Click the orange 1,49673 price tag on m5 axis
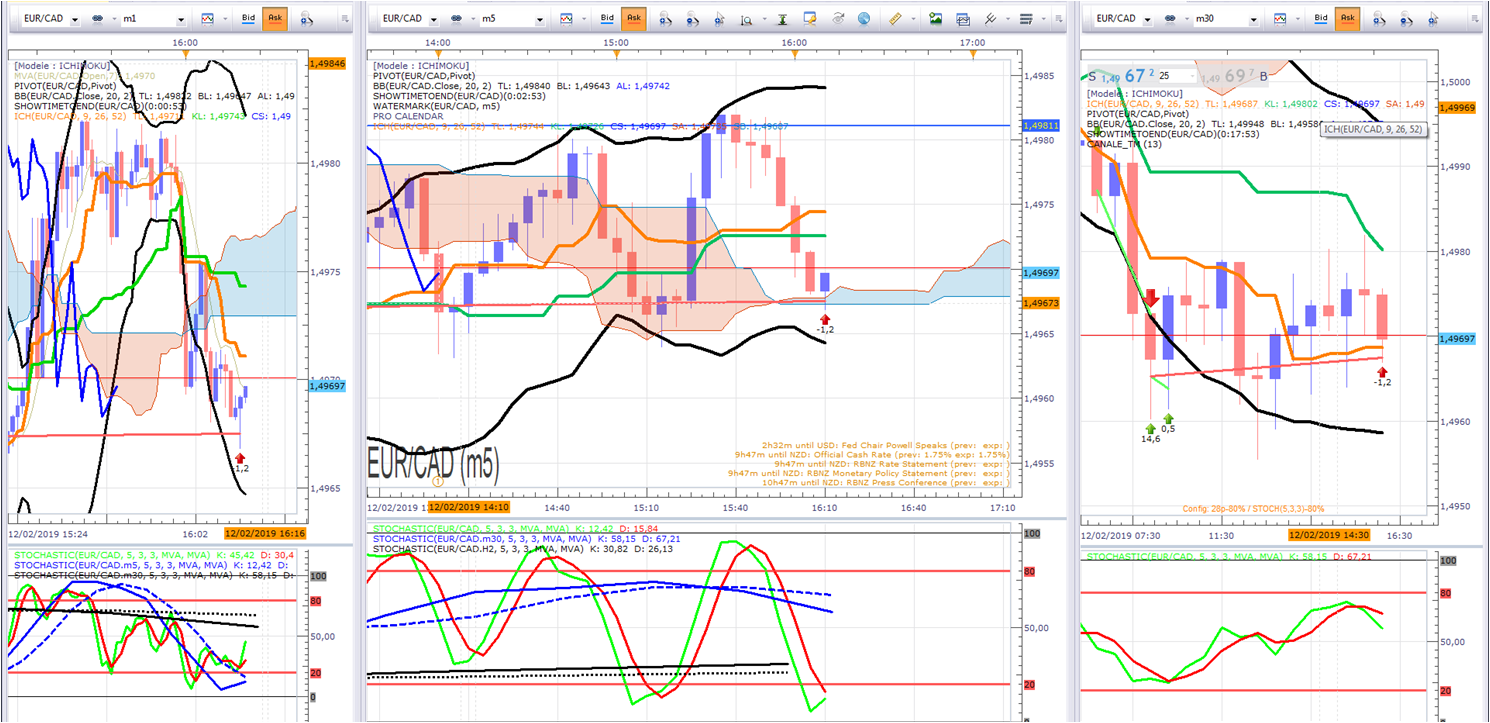Screen dimensions: 1490x723 point(1039,302)
